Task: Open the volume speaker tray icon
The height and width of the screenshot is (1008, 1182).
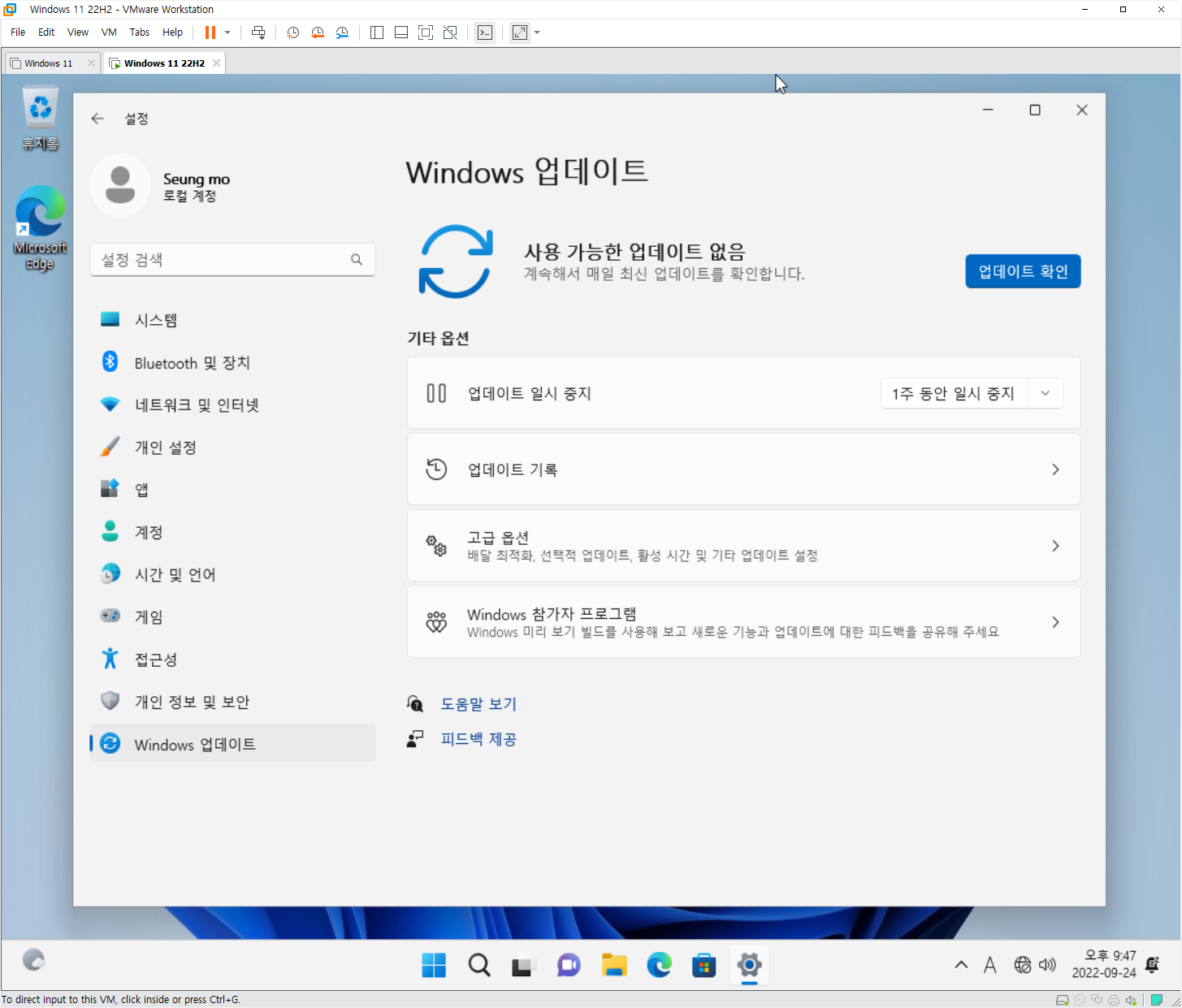Action: [1047, 965]
